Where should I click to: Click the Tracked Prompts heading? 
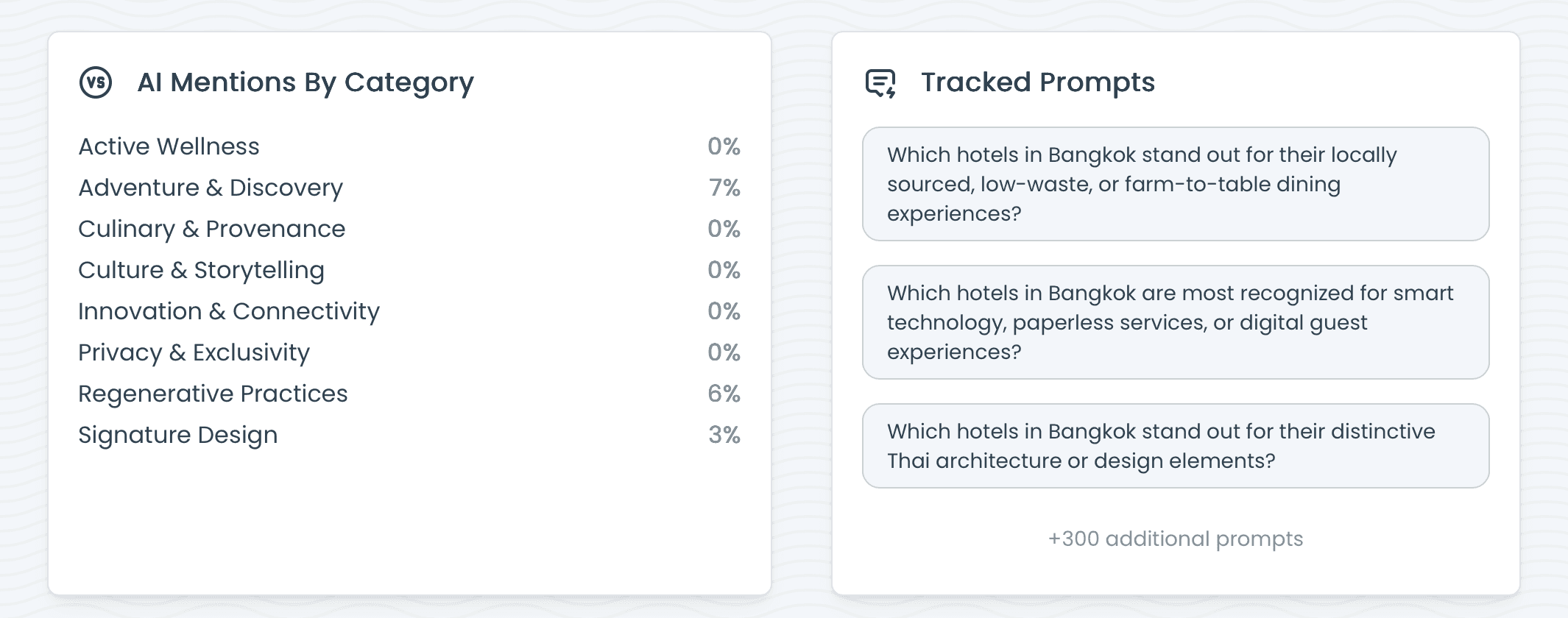tap(1038, 82)
